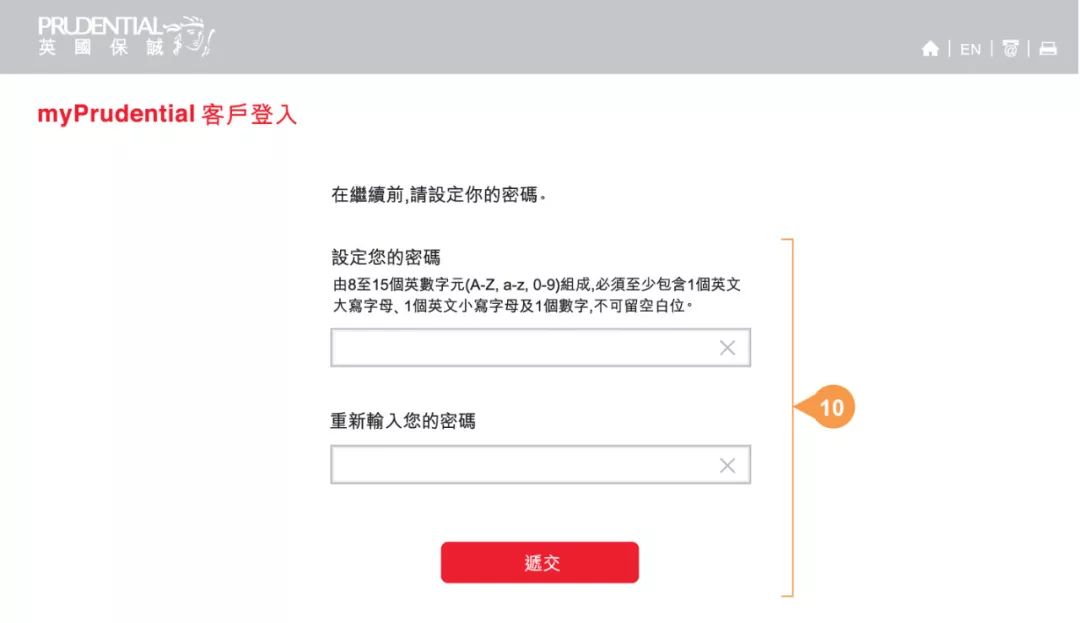
Task: Open the contact us @ phone icon
Action: 1010,48
